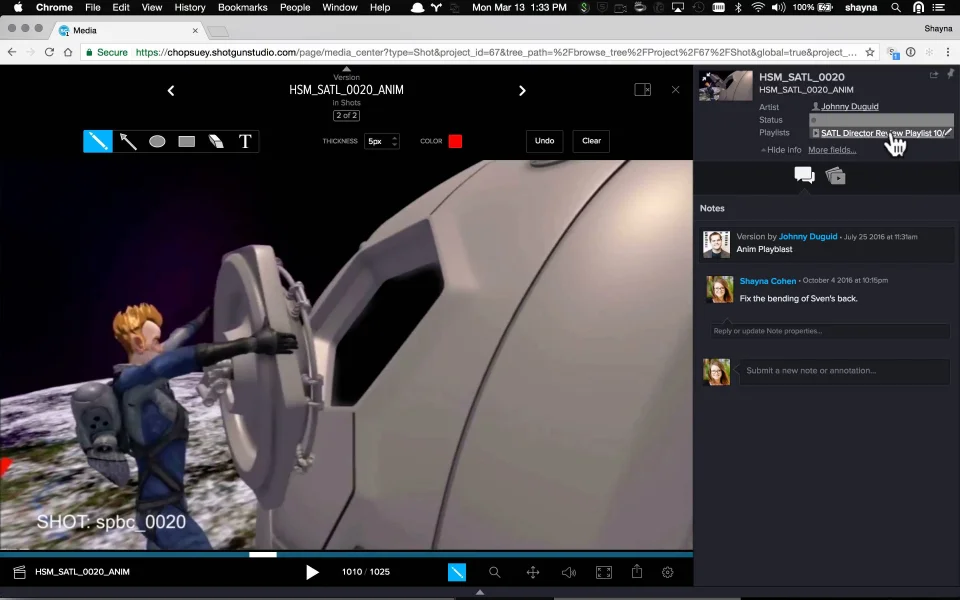960x600 pixels.
Task: Select the text annotation tool
Action: click(x=245, y=141)
